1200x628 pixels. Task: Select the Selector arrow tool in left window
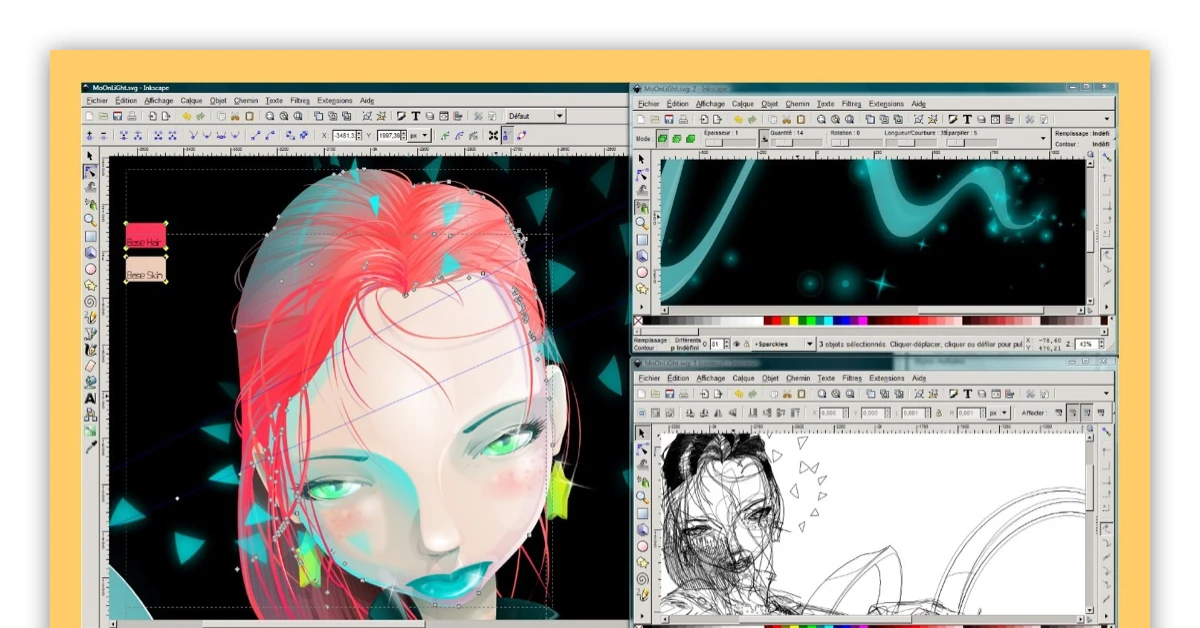coord(89,157)
